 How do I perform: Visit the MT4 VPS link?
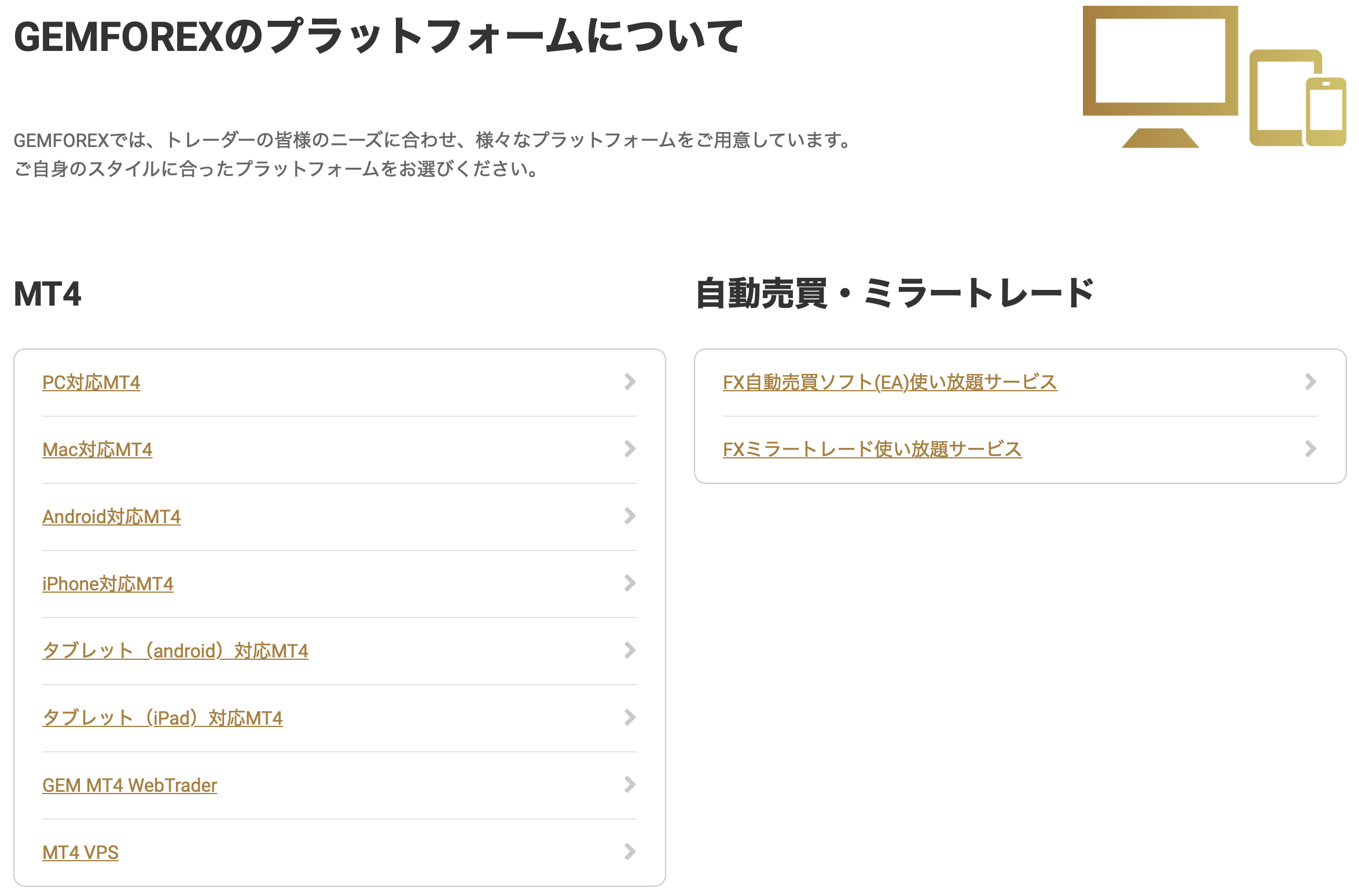pos(80,853)
